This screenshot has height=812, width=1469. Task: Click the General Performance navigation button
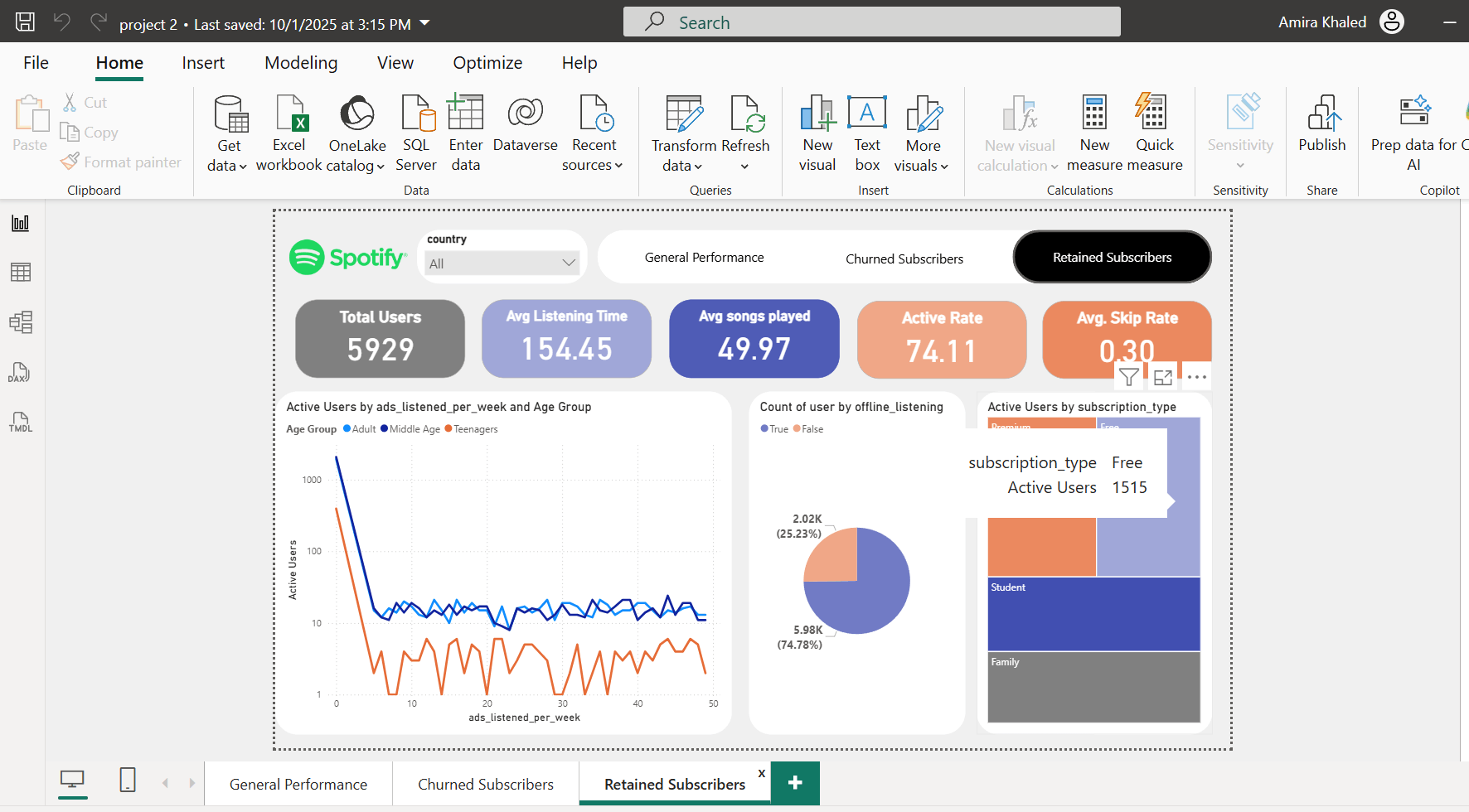704,258
